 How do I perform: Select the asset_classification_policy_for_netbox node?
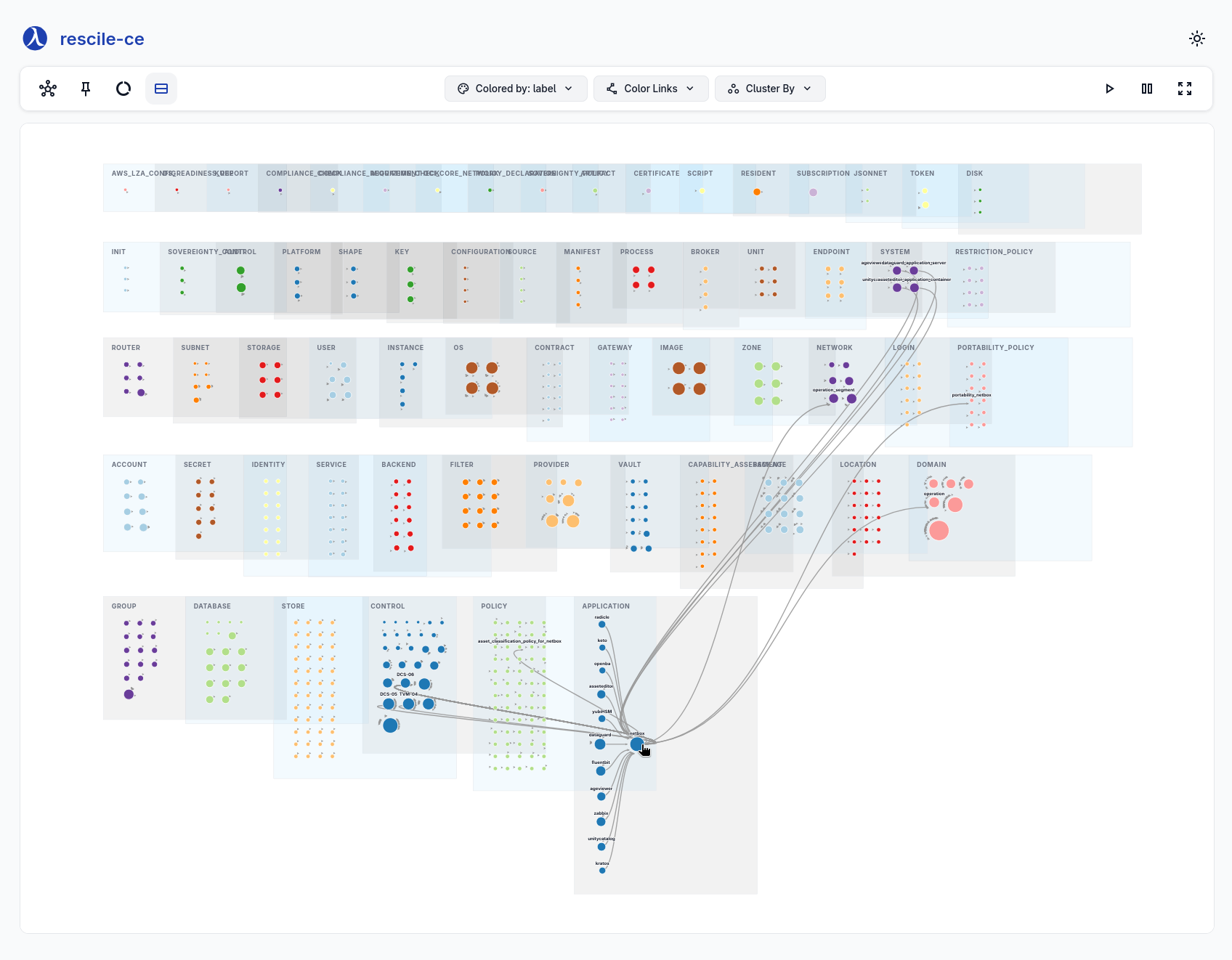519,650
